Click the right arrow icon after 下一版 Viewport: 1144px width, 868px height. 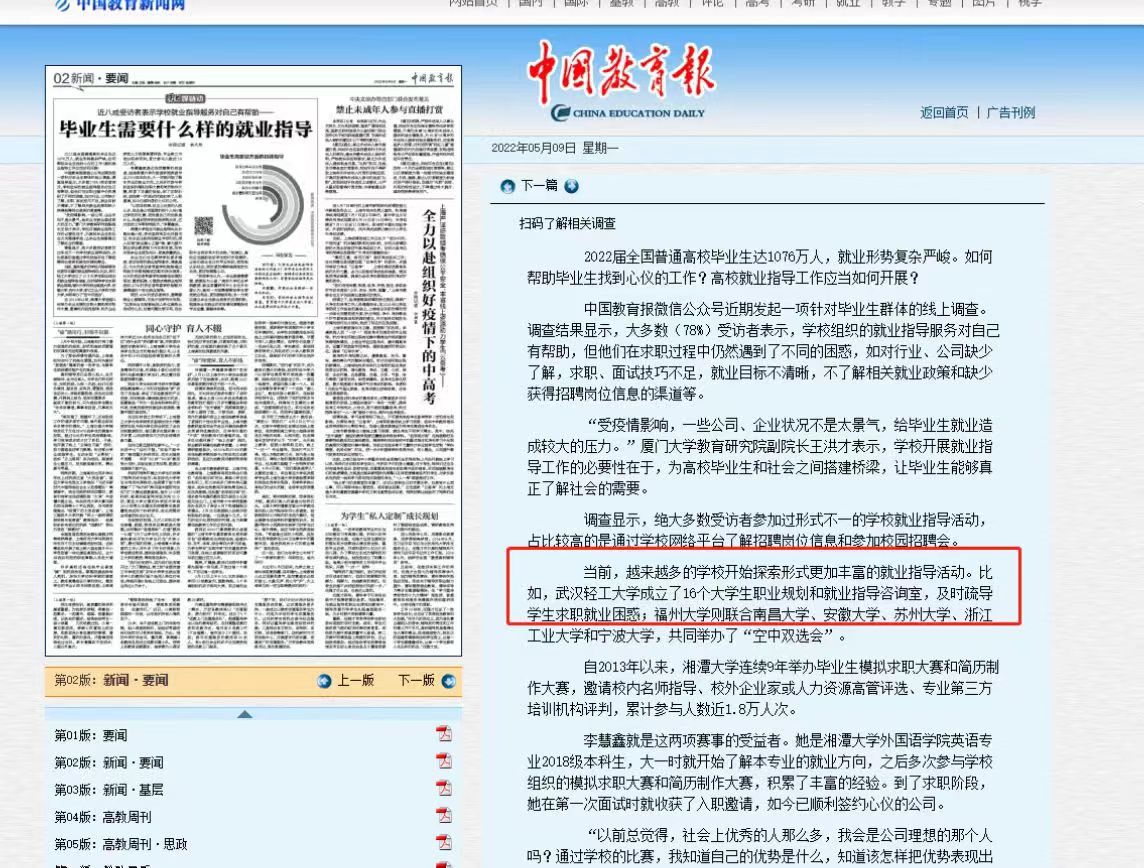(448, 681)
